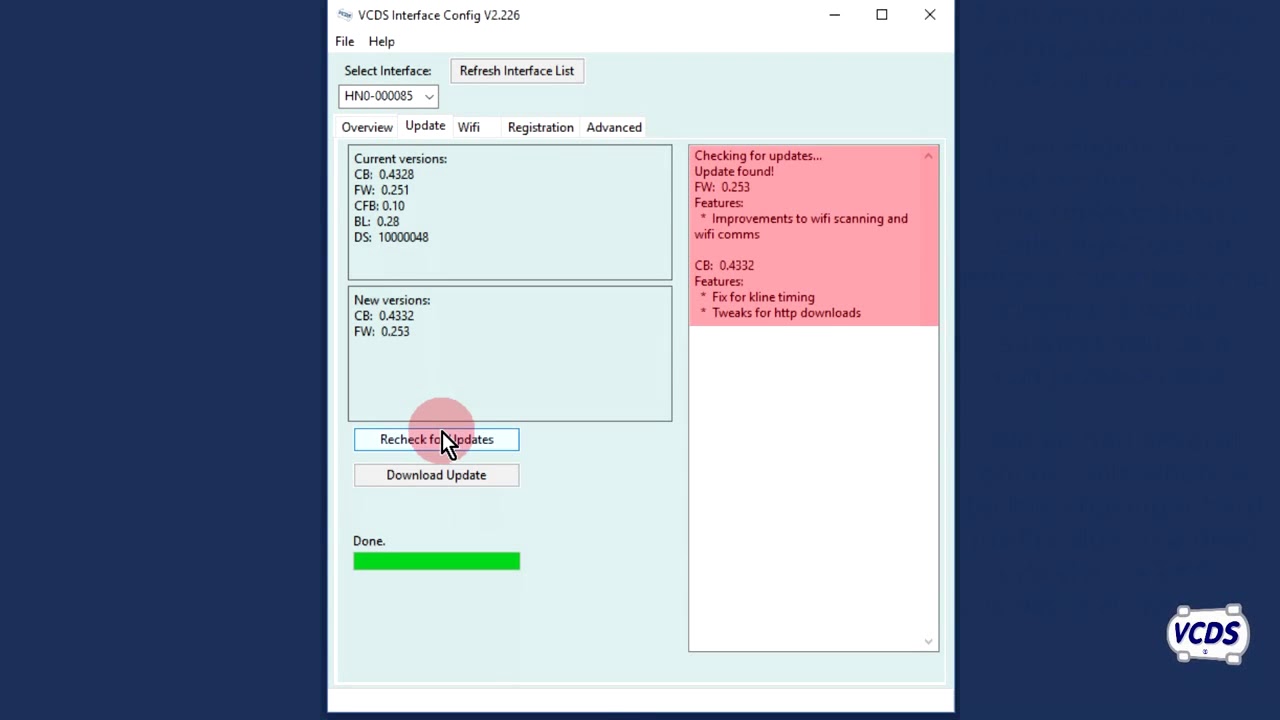Click 'FW: 0.253' in New versions box
Viewport: 1280px width, 720px height.
click(x=382, y=331)
